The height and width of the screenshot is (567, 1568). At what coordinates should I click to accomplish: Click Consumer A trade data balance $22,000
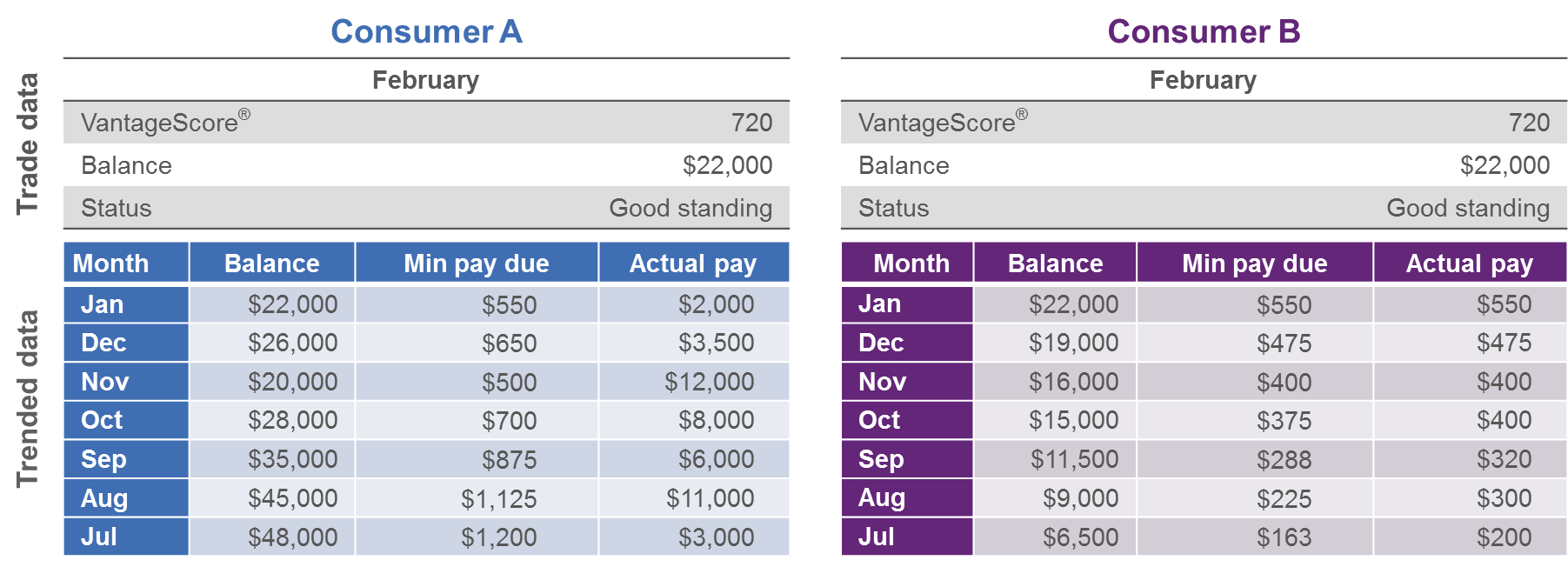pos(727,165)
